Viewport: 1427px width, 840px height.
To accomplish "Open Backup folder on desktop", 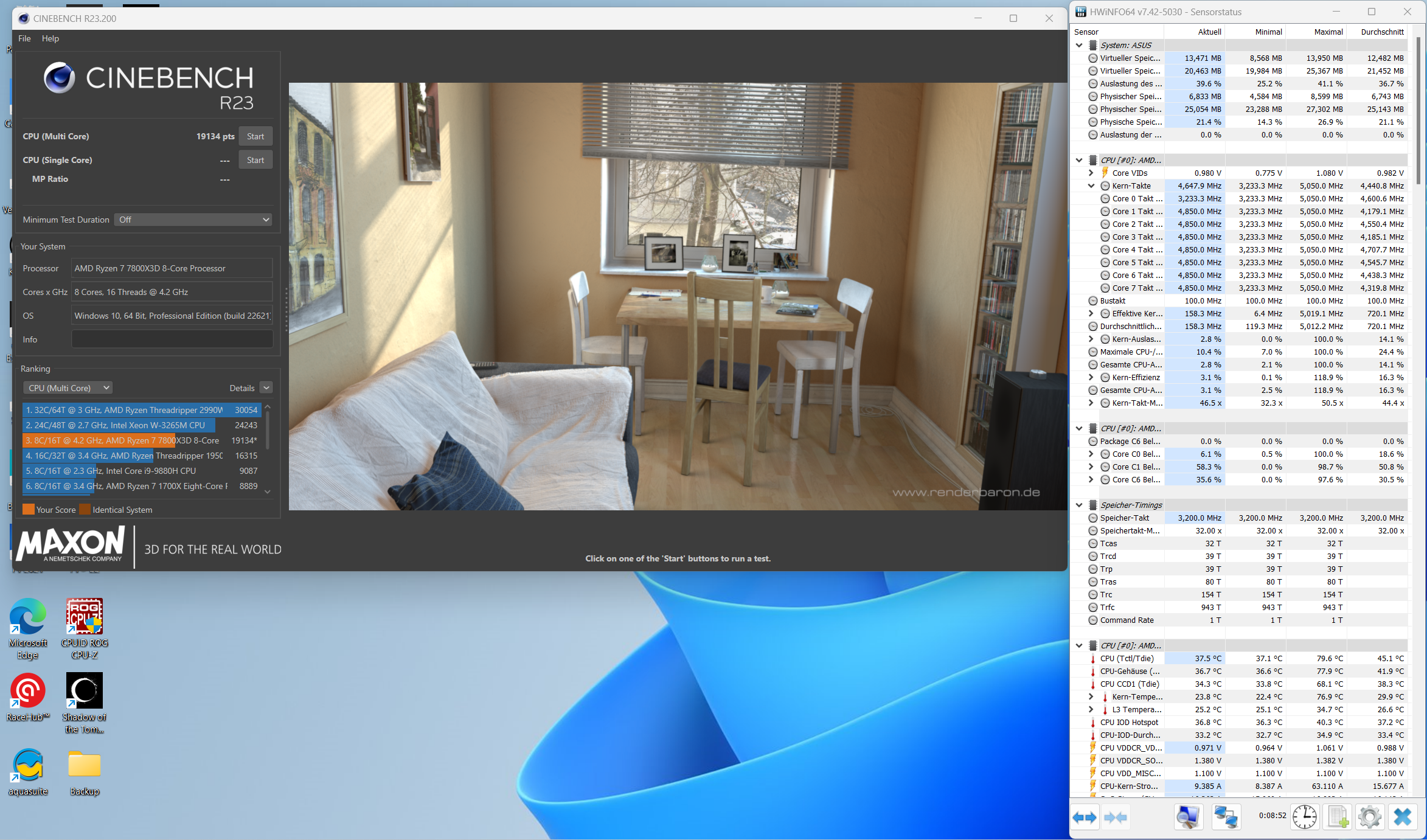I will click(x=85, y=772).
